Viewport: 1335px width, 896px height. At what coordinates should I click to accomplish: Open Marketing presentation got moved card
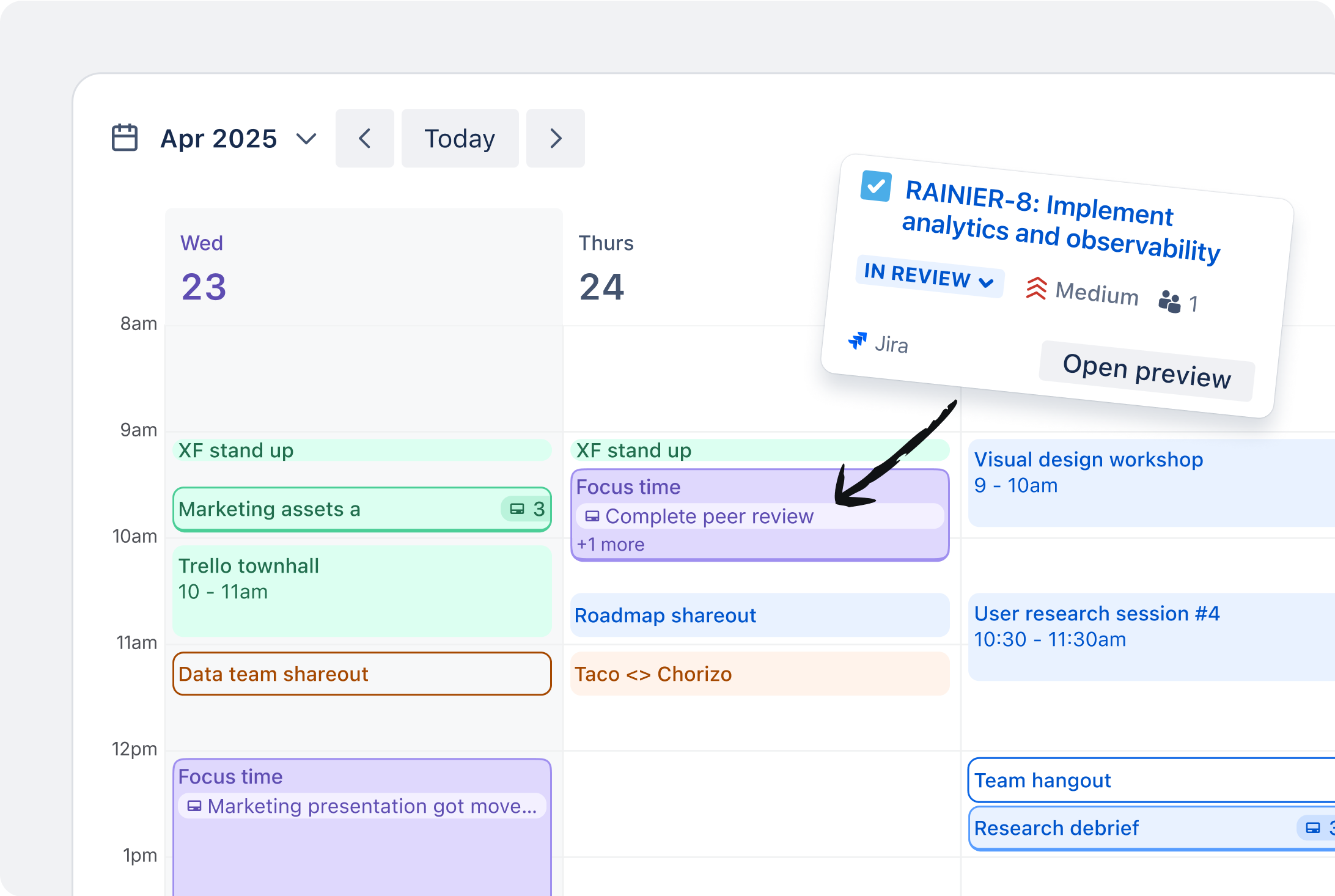click(362, 806)
